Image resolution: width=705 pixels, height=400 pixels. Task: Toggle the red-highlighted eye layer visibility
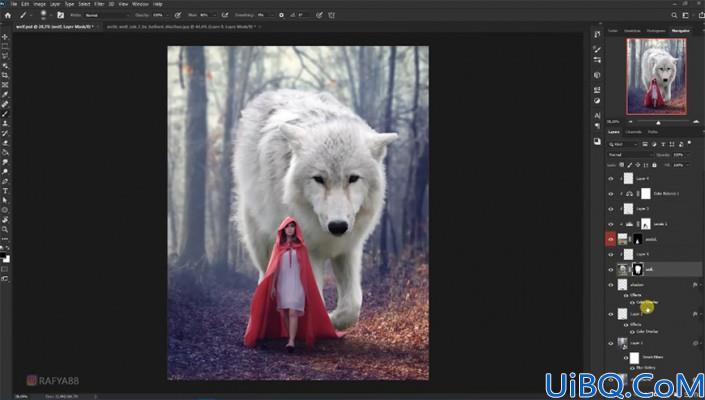pos(611,240)
